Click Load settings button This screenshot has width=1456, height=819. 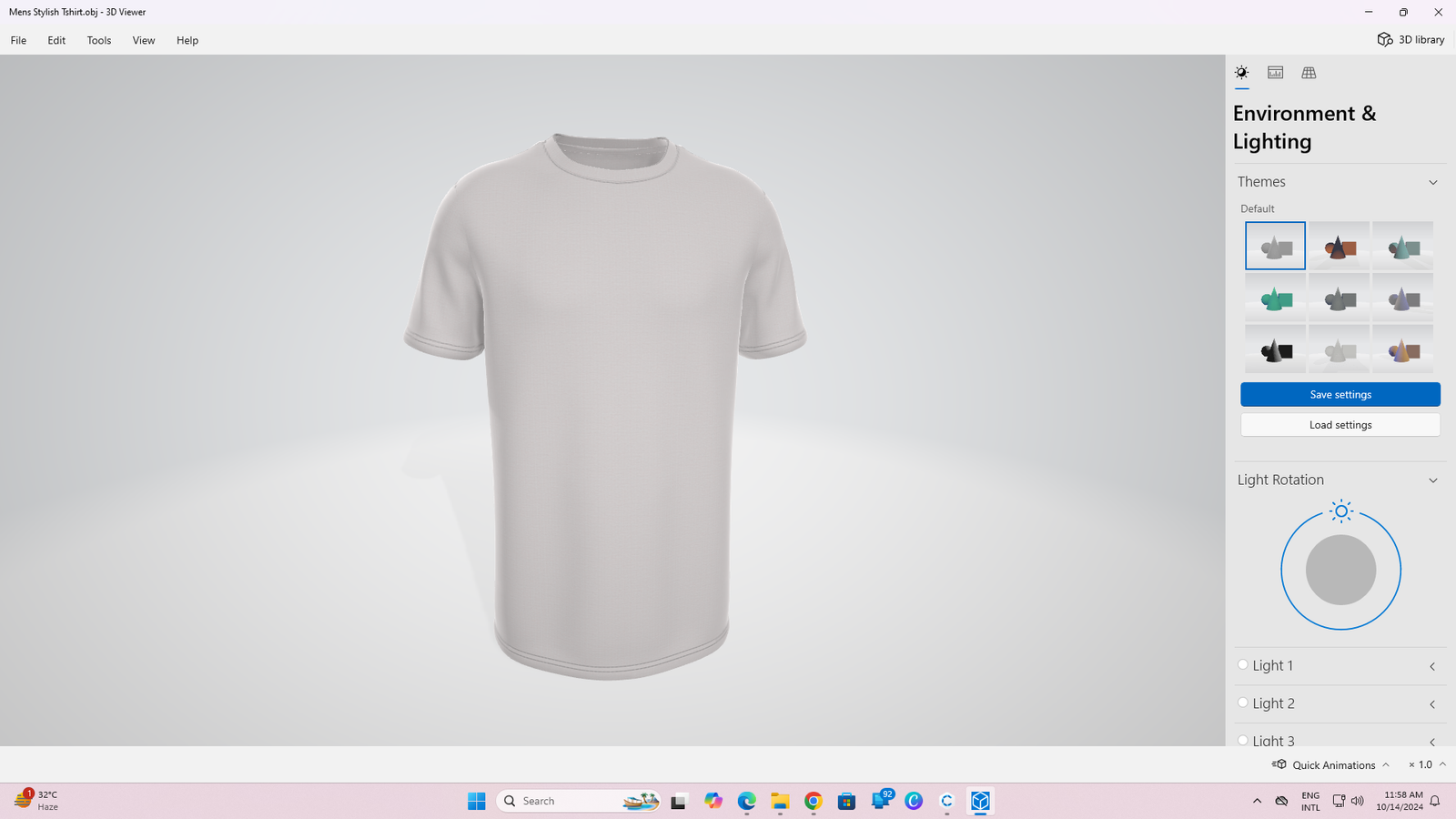pos(1340,425)
